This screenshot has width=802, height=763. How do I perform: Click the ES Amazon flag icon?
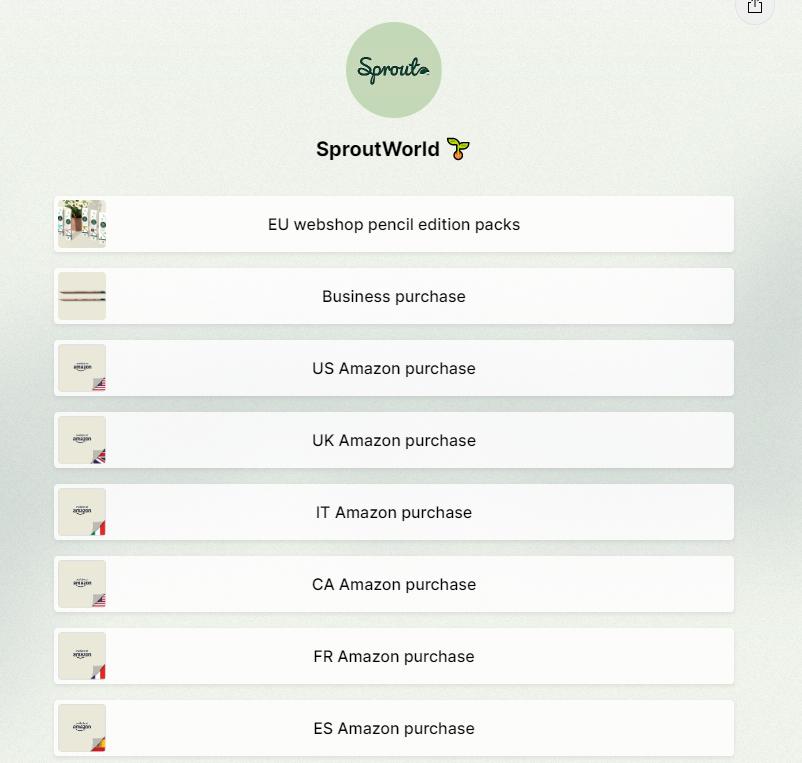point(98,743)
